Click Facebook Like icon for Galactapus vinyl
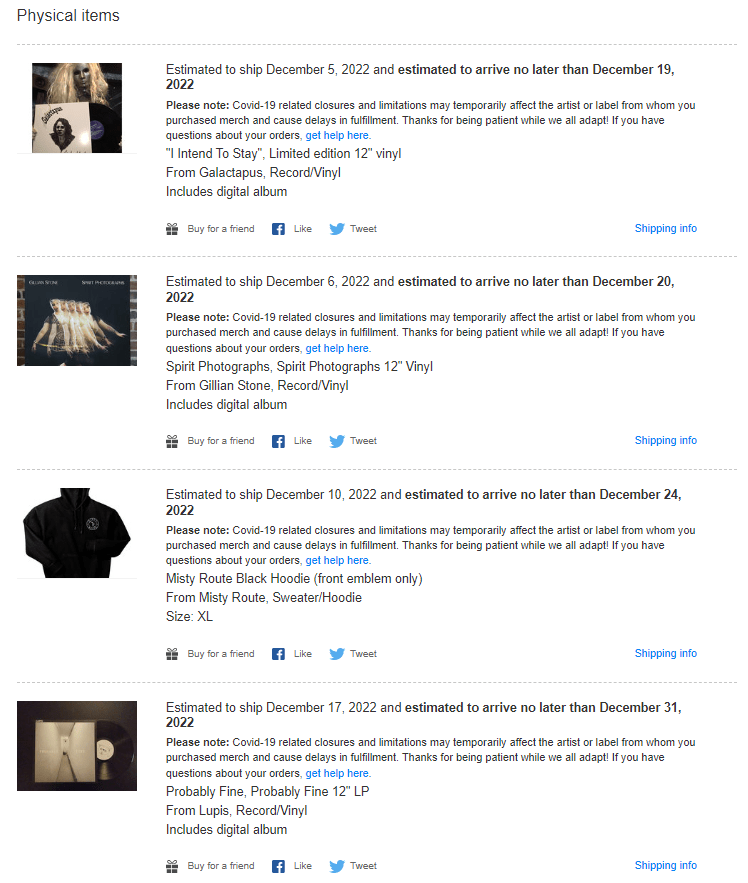Viewport: 748px width, 883px height. tap(278, 229)
